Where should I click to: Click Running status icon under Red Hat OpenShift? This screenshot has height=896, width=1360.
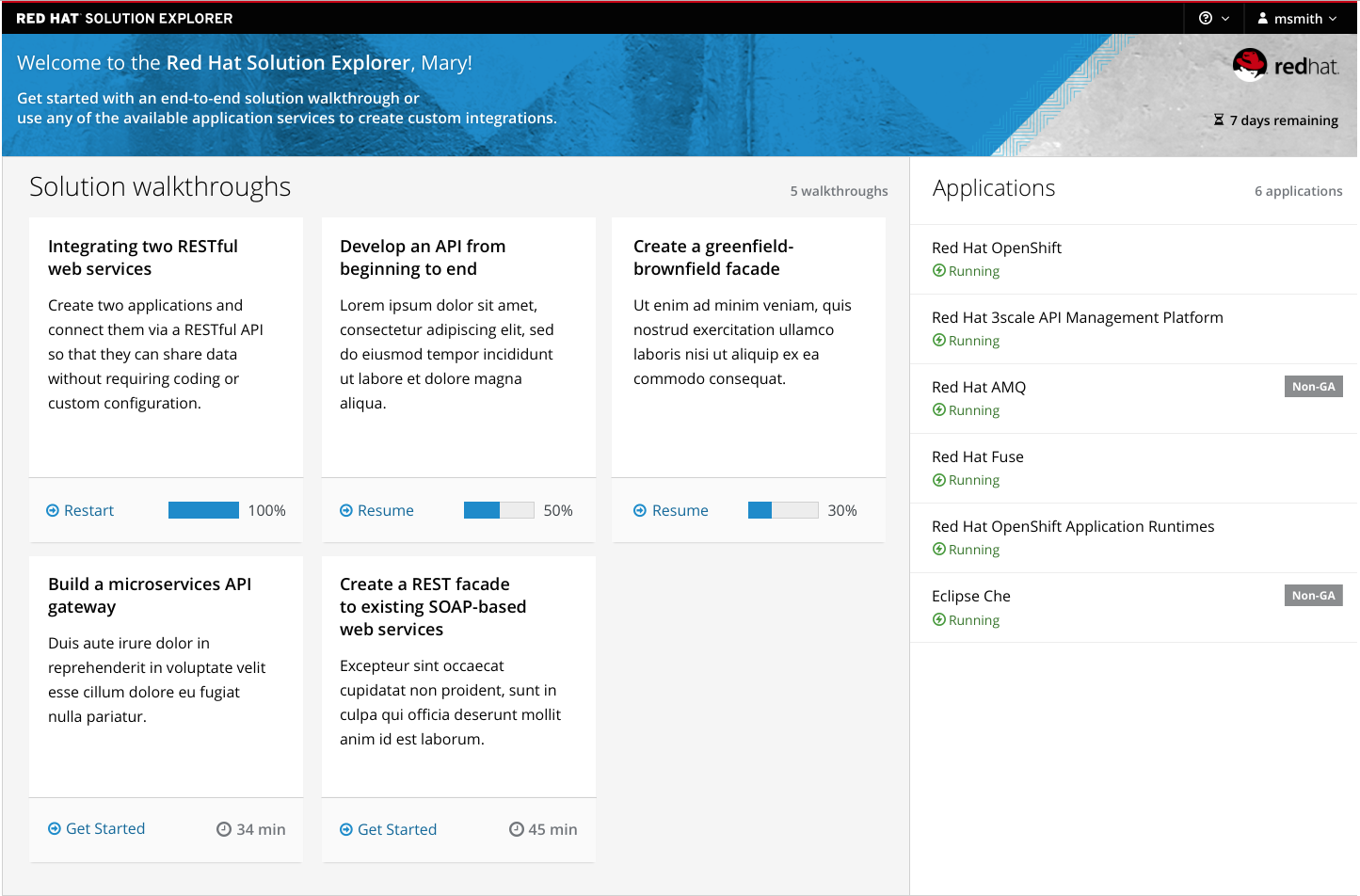coord(939,270)
